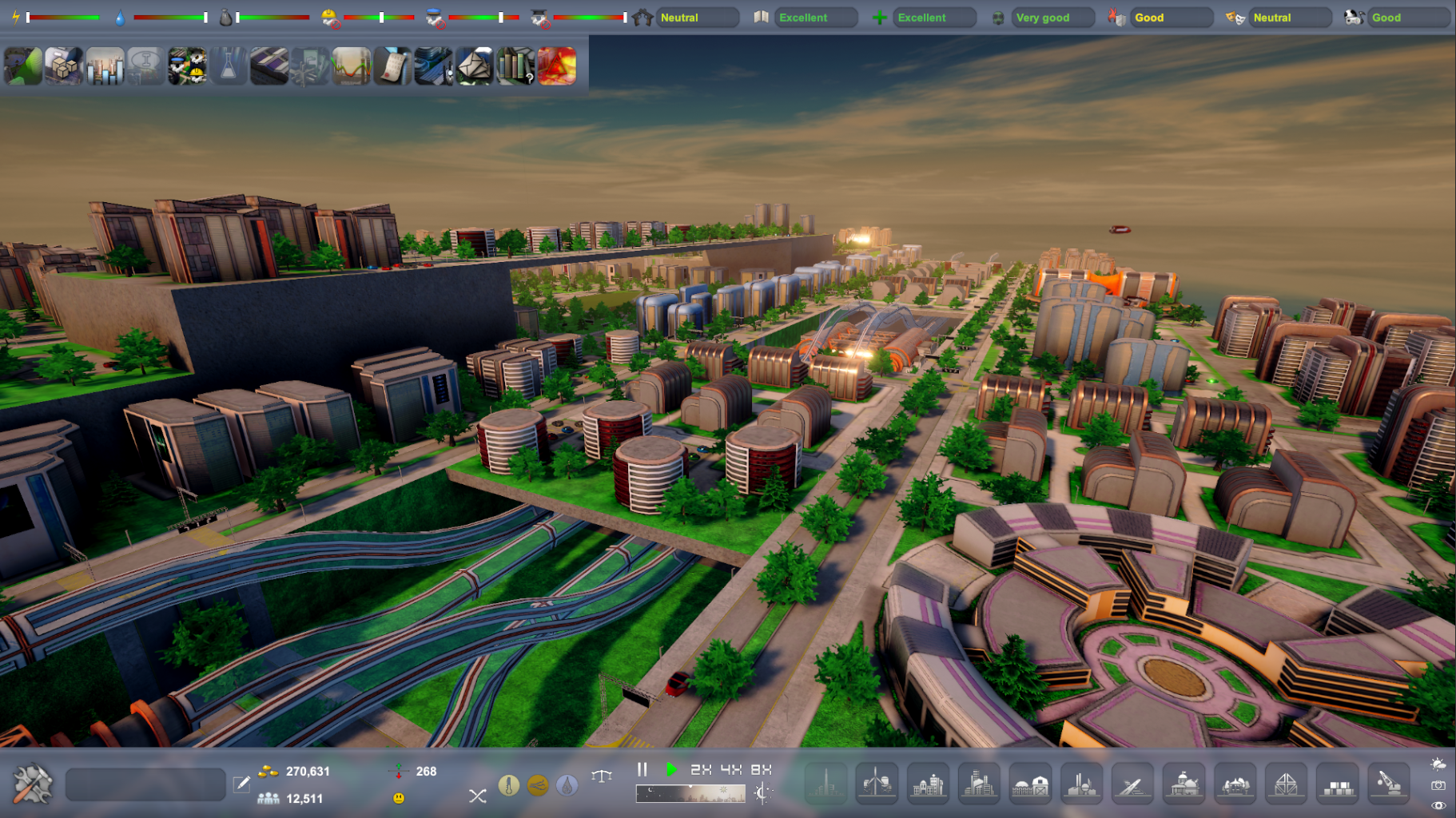This screenshot has height=818, width=1456.
Task: Click the city name text field
Action: pos(145,784)
